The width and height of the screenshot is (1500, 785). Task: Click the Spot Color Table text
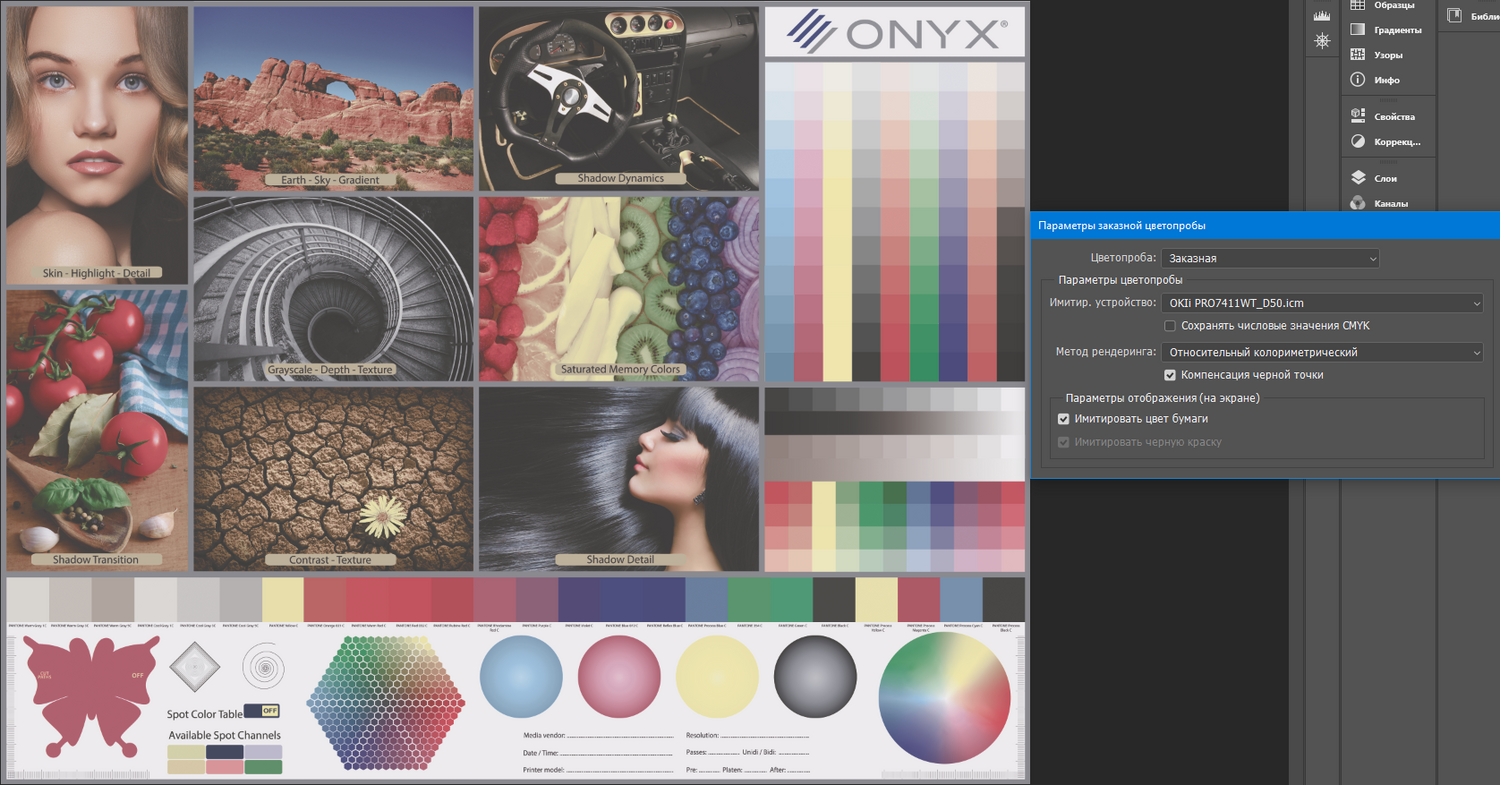click(x=205, y=714)
